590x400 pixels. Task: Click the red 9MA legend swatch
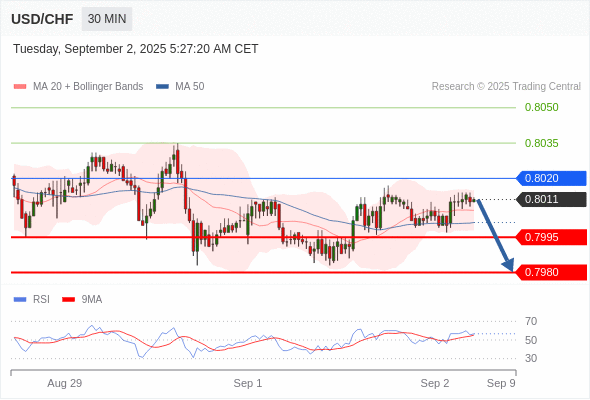tap(68, 300)
